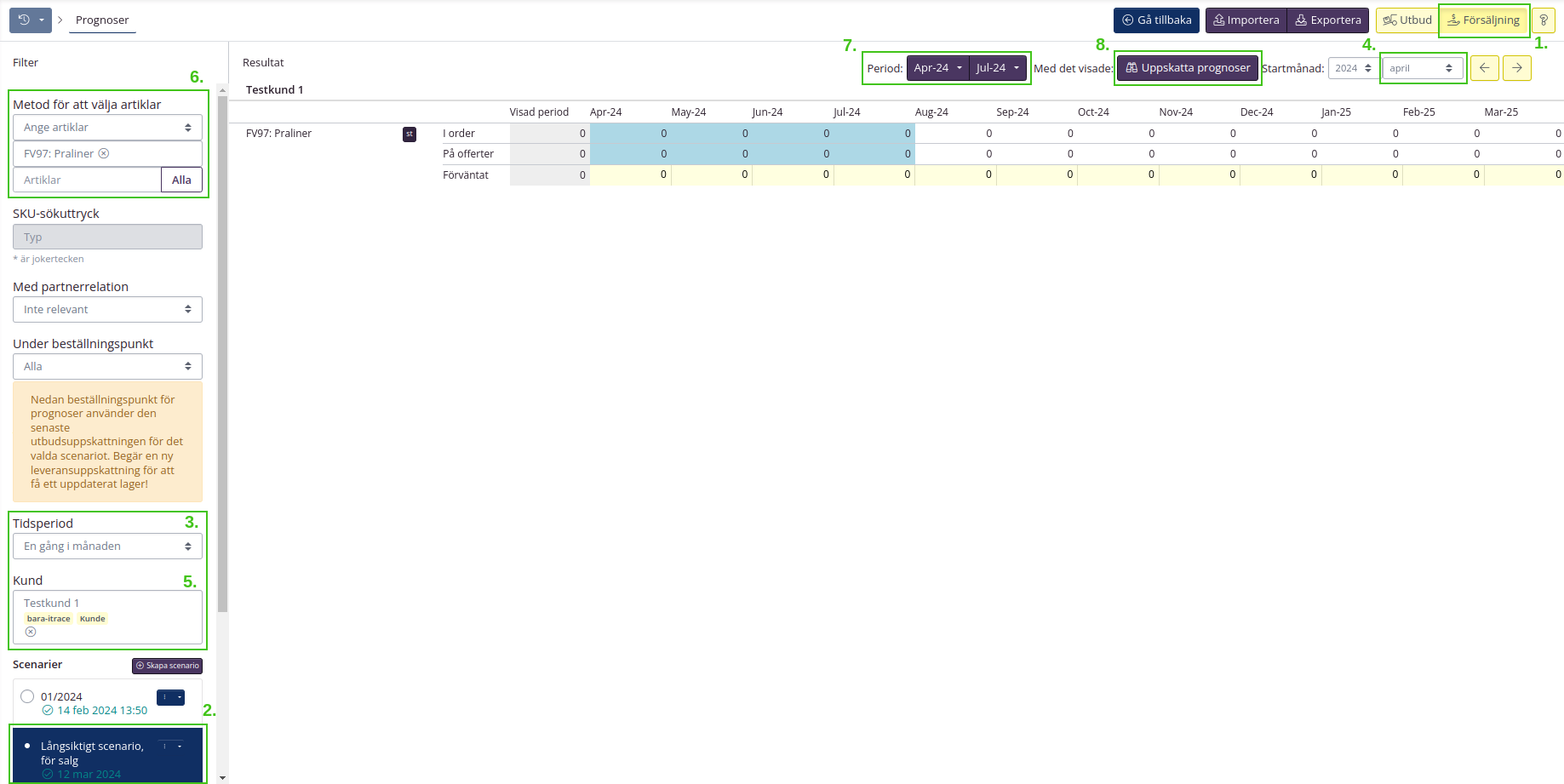Switch to the Utbud tab
Viewport: 1564px width, 784px height.
point(1406,20)
